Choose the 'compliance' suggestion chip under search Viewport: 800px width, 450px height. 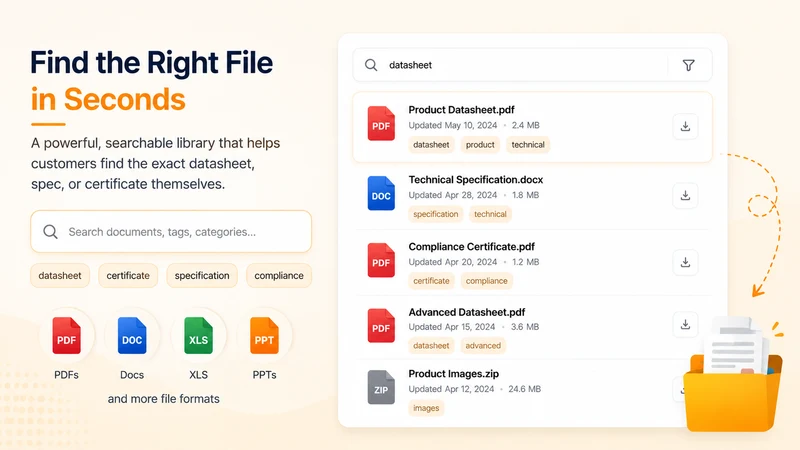point(279,276)
